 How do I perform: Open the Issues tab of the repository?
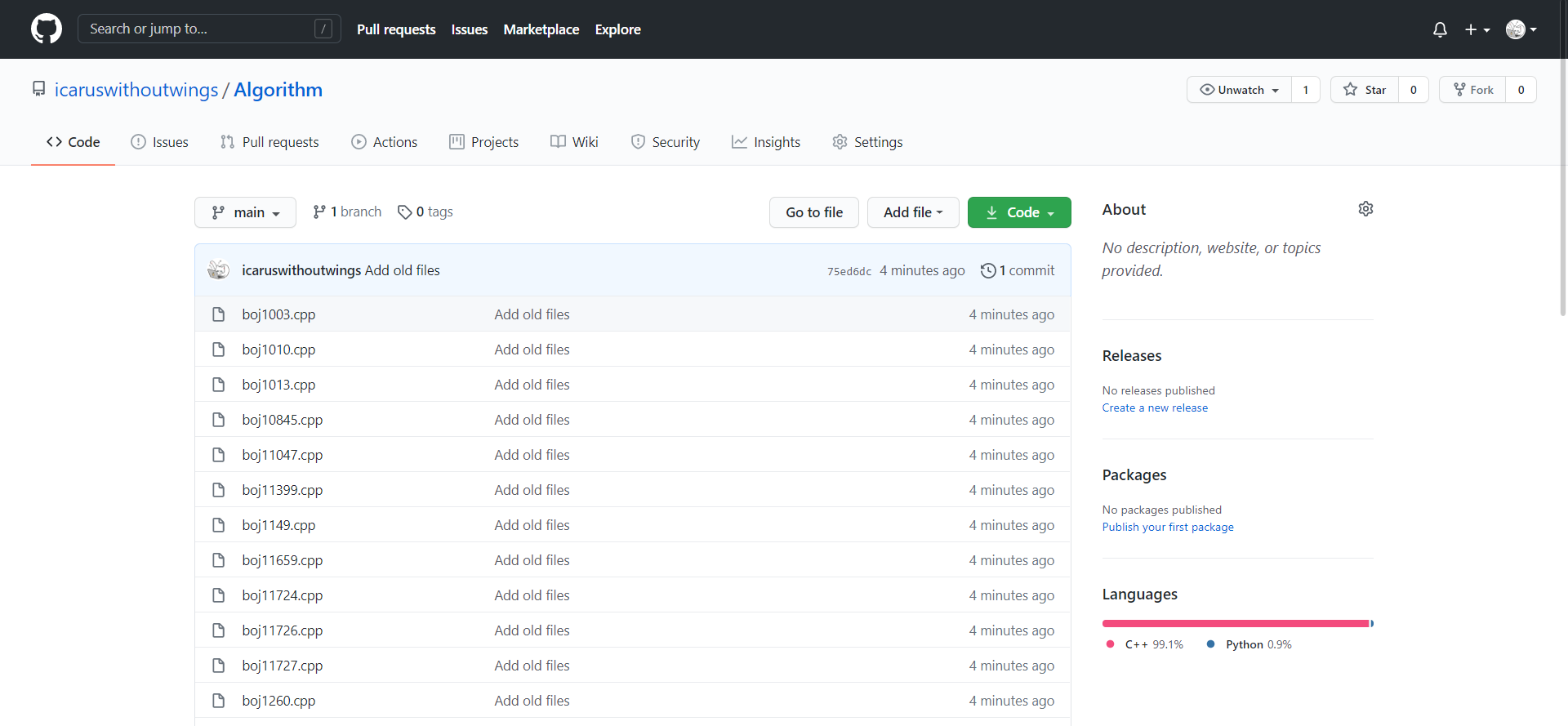(159, 142)
